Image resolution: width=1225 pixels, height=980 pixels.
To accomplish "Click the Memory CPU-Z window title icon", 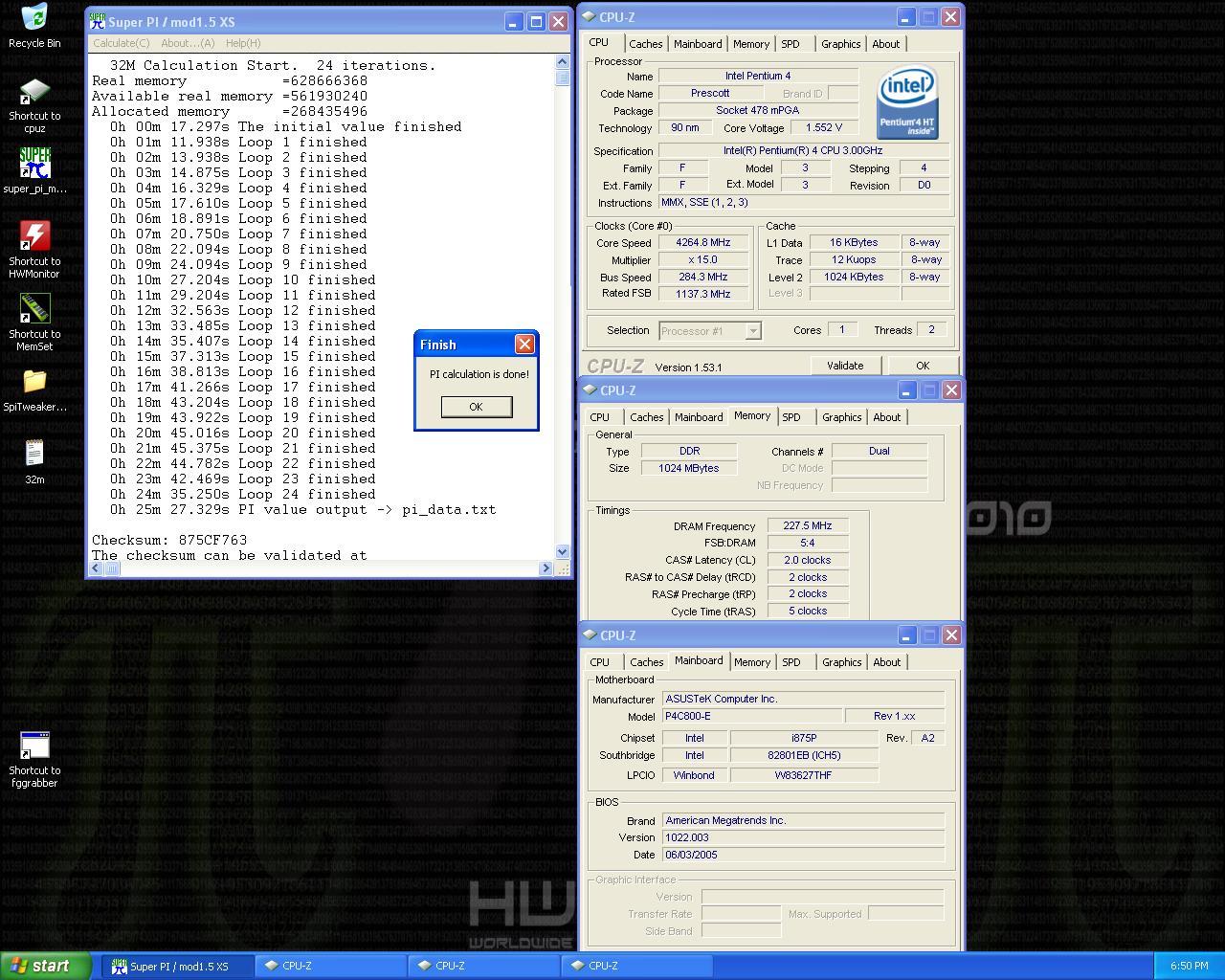I will tap(590, 390).
